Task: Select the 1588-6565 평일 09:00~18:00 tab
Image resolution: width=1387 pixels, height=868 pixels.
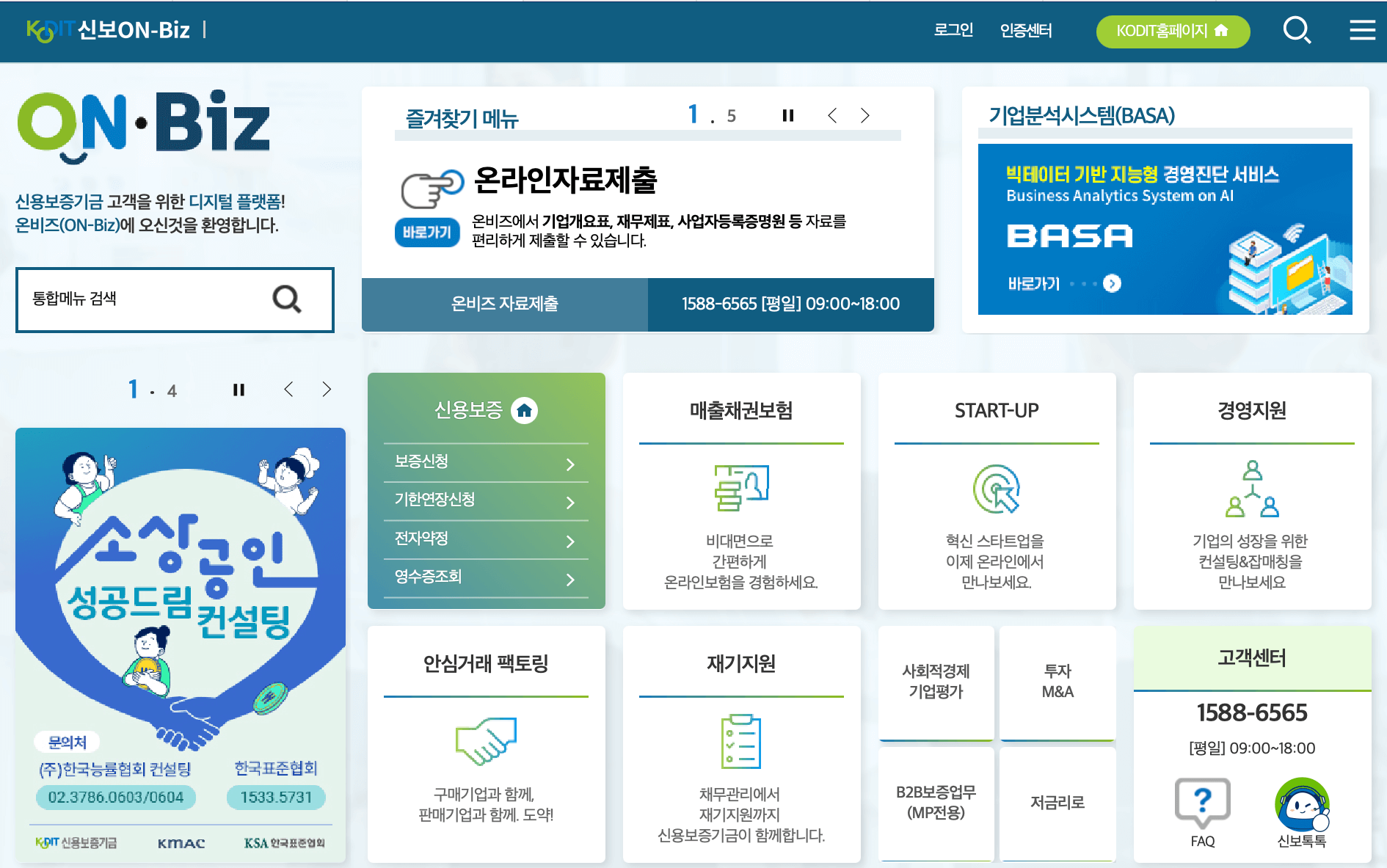Action: coord(791,304)
